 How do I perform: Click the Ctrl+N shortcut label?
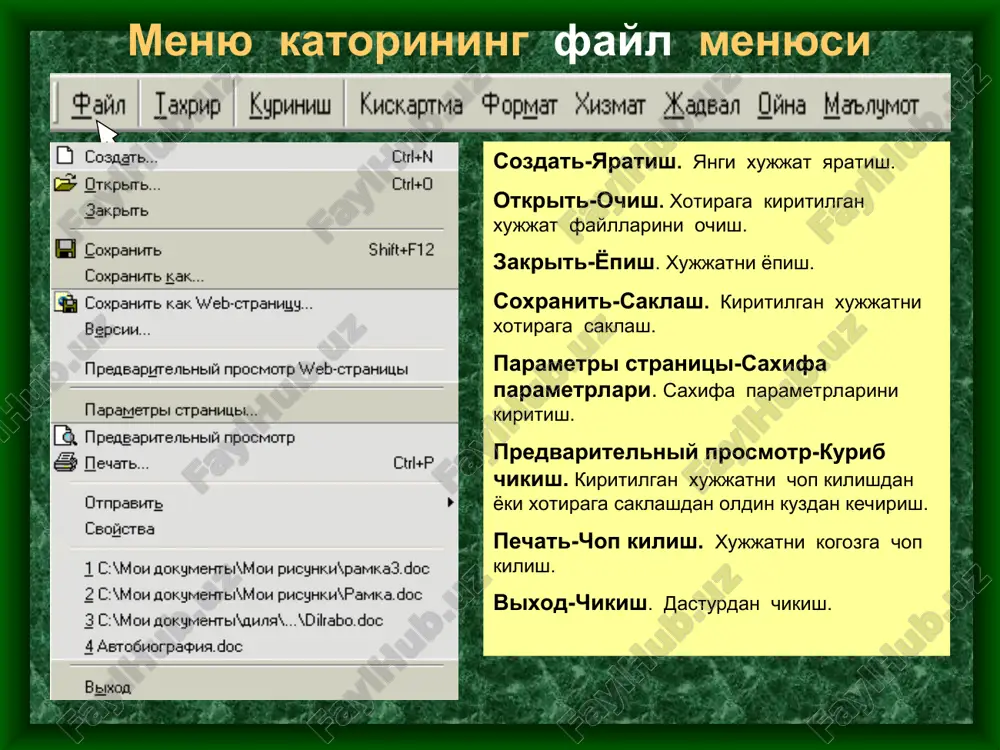click(x=412, y=156)
